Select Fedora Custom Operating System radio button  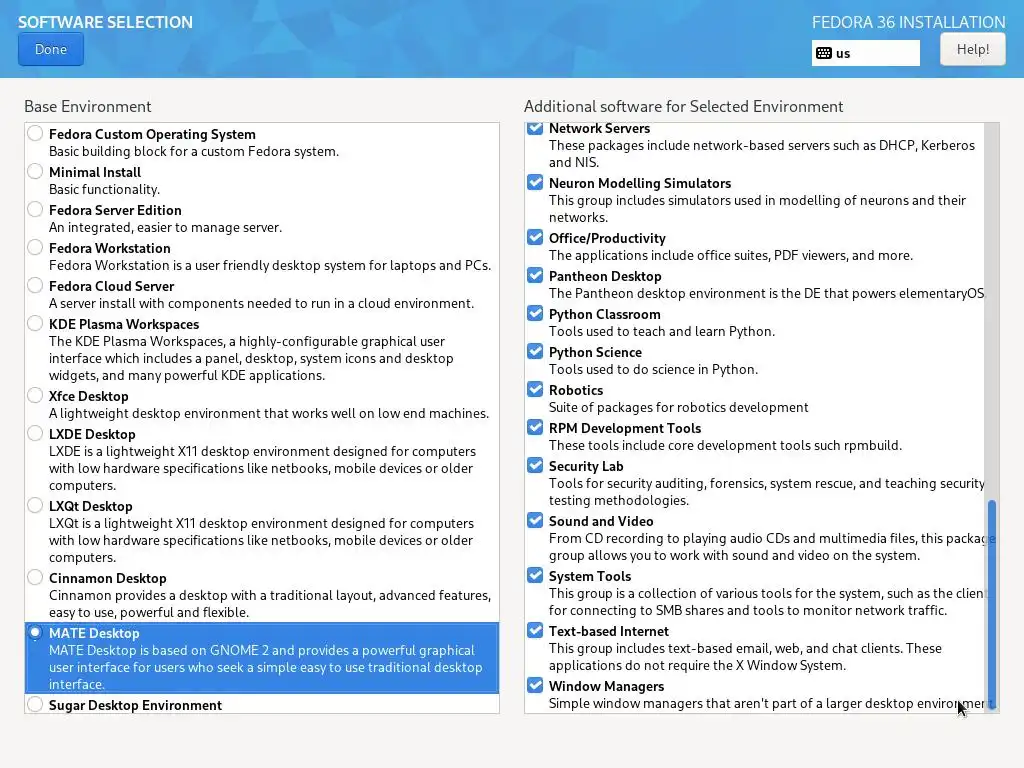(x=35, y=133)
